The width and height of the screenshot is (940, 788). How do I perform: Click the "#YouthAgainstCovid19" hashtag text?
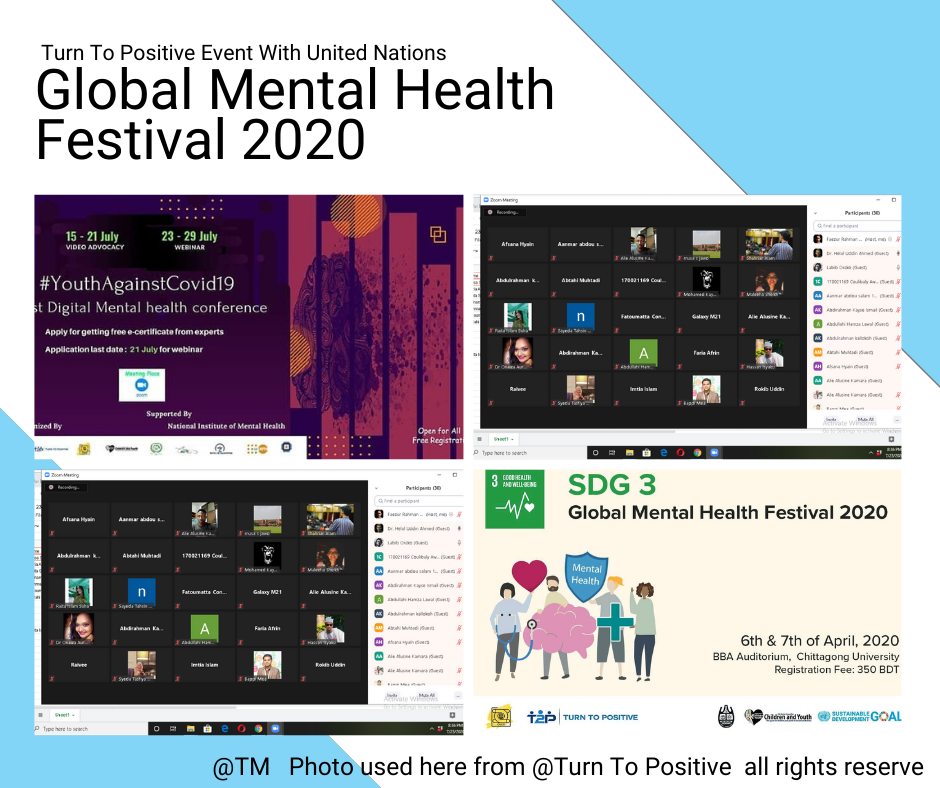[x=137, y=283]
